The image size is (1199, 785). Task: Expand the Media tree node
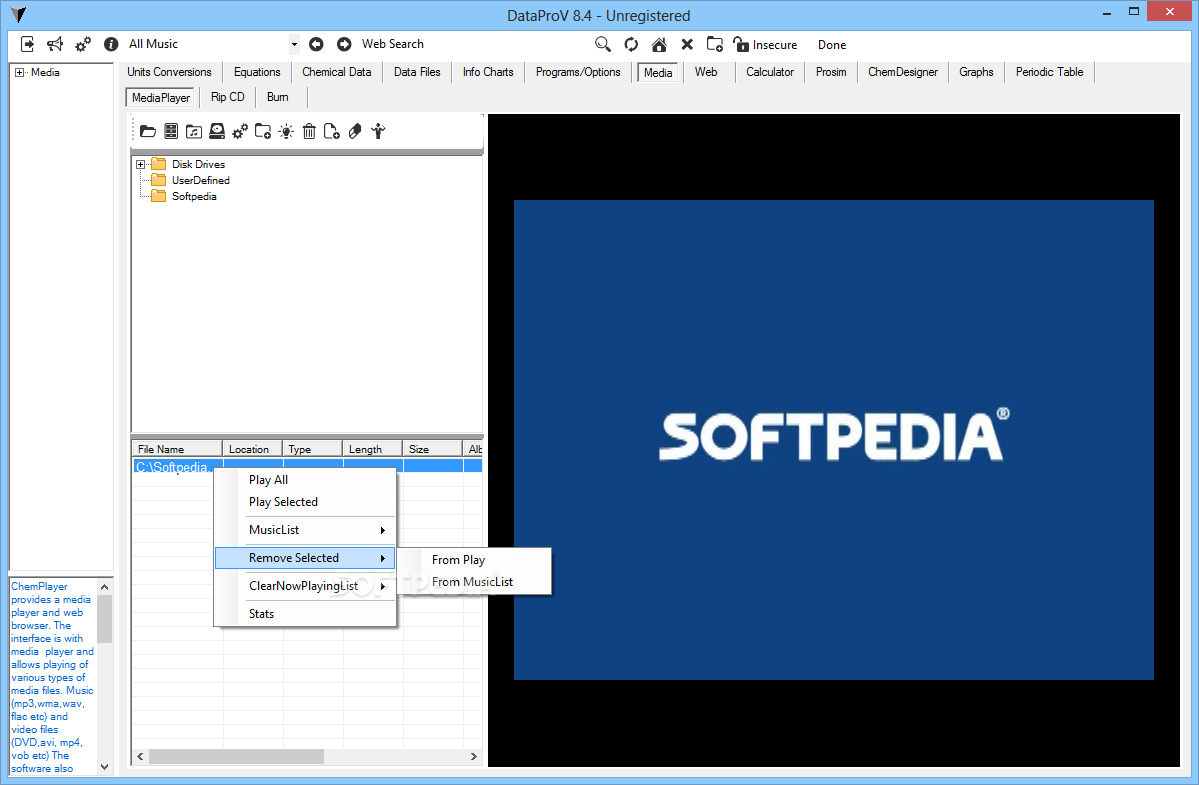[x=19, y=73]
